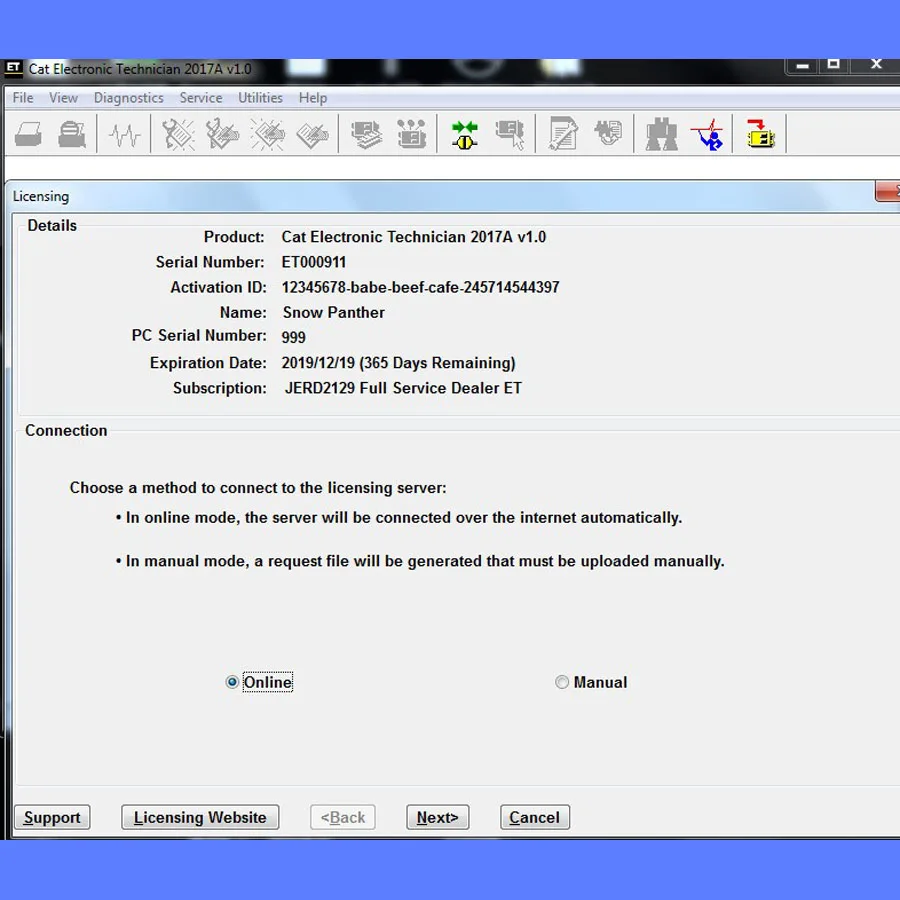Click the ET application icon in title bar
900x900 pixels.
pos(14,68)
